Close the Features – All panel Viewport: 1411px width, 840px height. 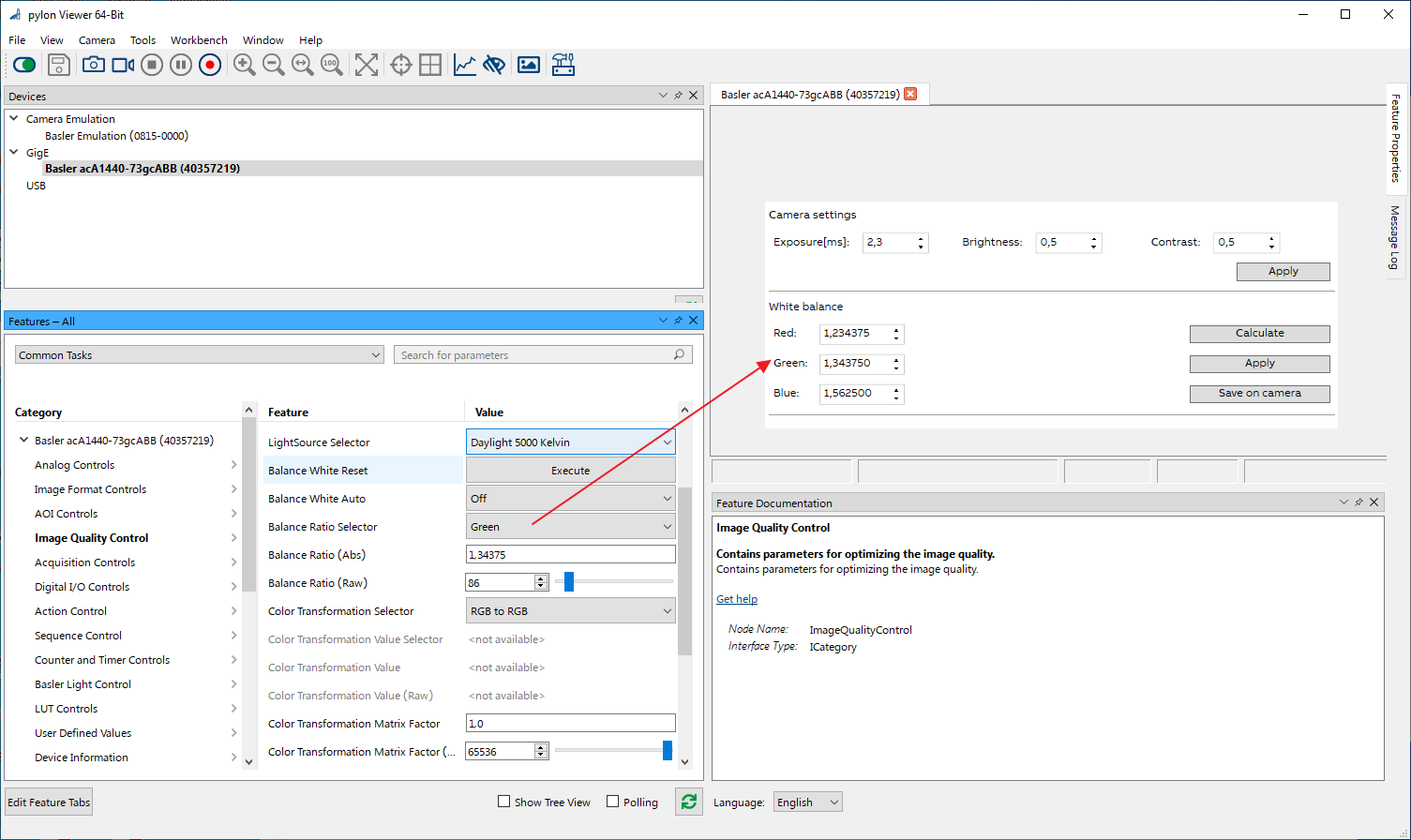pos(694,321)
